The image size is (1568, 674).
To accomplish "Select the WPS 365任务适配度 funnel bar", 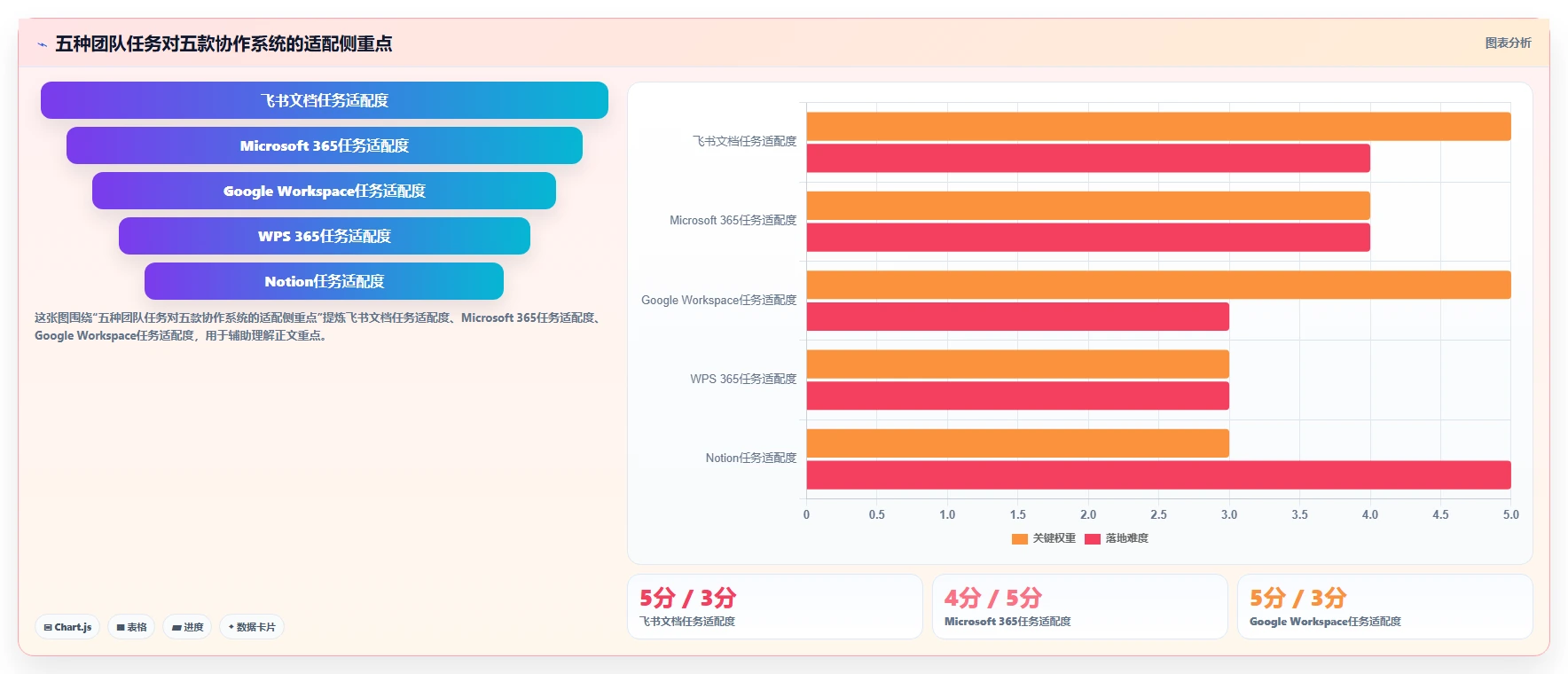I will click(325, 236).
